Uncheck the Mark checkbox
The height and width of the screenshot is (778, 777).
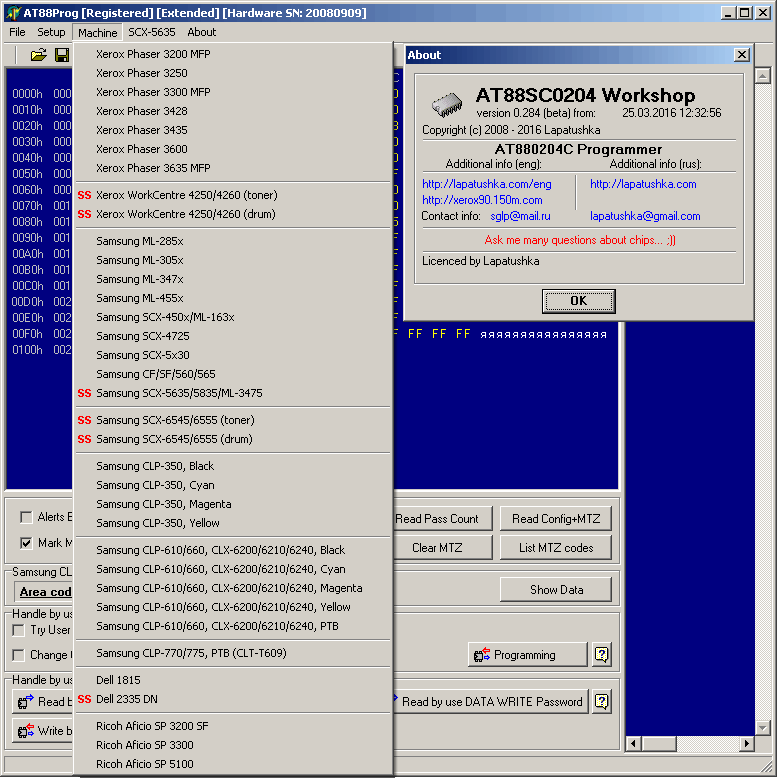point(26,543)
